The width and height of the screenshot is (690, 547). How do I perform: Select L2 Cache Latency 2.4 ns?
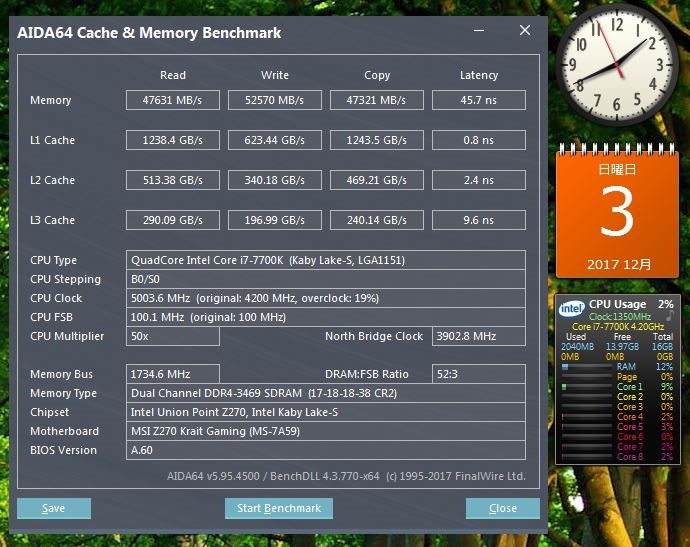coord(479,180)
